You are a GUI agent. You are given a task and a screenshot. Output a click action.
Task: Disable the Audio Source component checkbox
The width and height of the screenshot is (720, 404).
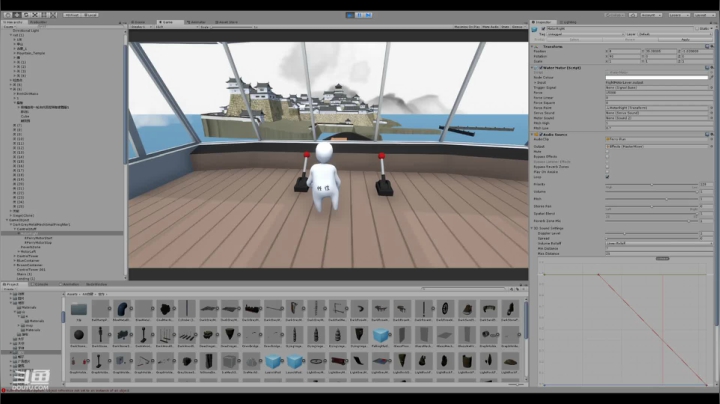(x=541, y=135)
